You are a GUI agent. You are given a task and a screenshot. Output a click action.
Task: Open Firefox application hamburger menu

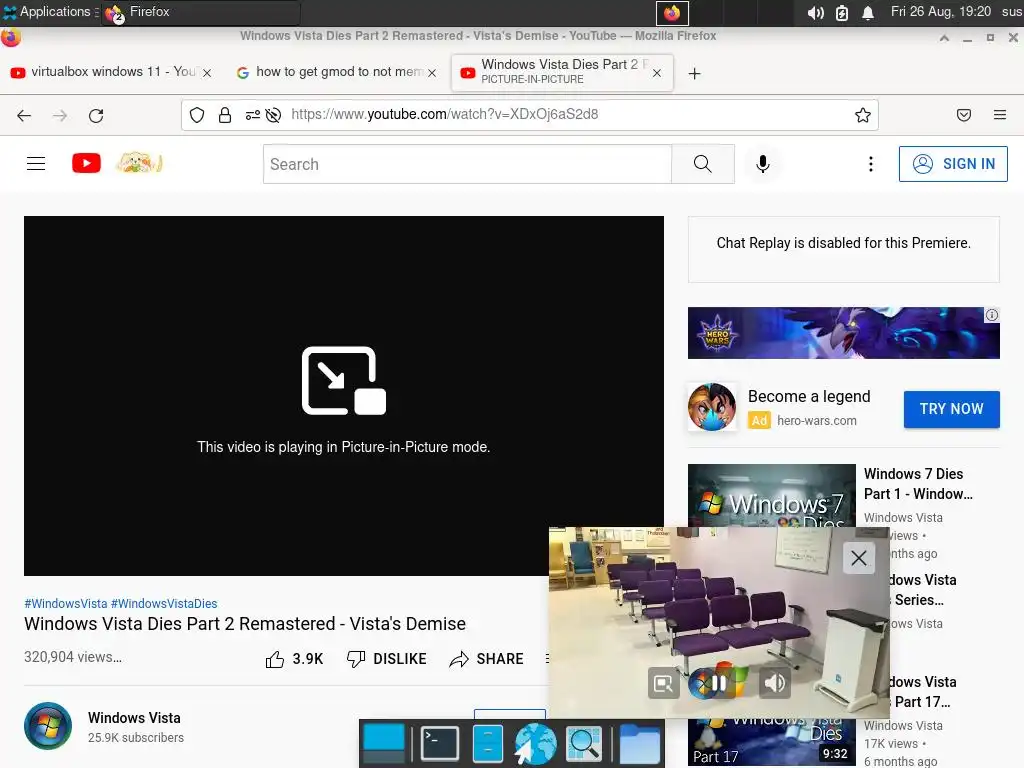pyautogui.click(x=1000, y=116)
